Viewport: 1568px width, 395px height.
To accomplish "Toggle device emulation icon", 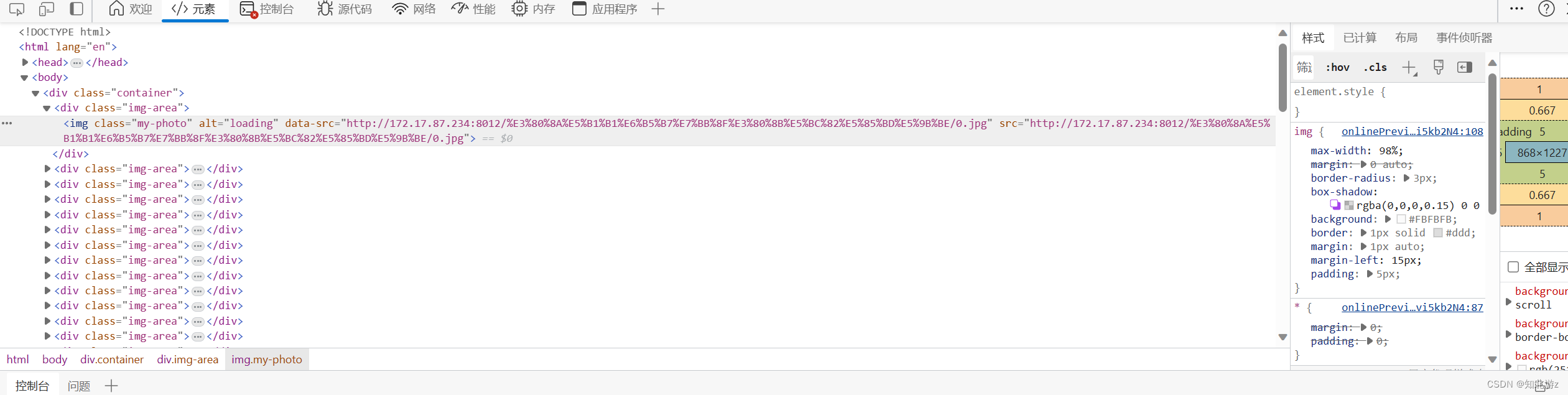I will 47,9.
